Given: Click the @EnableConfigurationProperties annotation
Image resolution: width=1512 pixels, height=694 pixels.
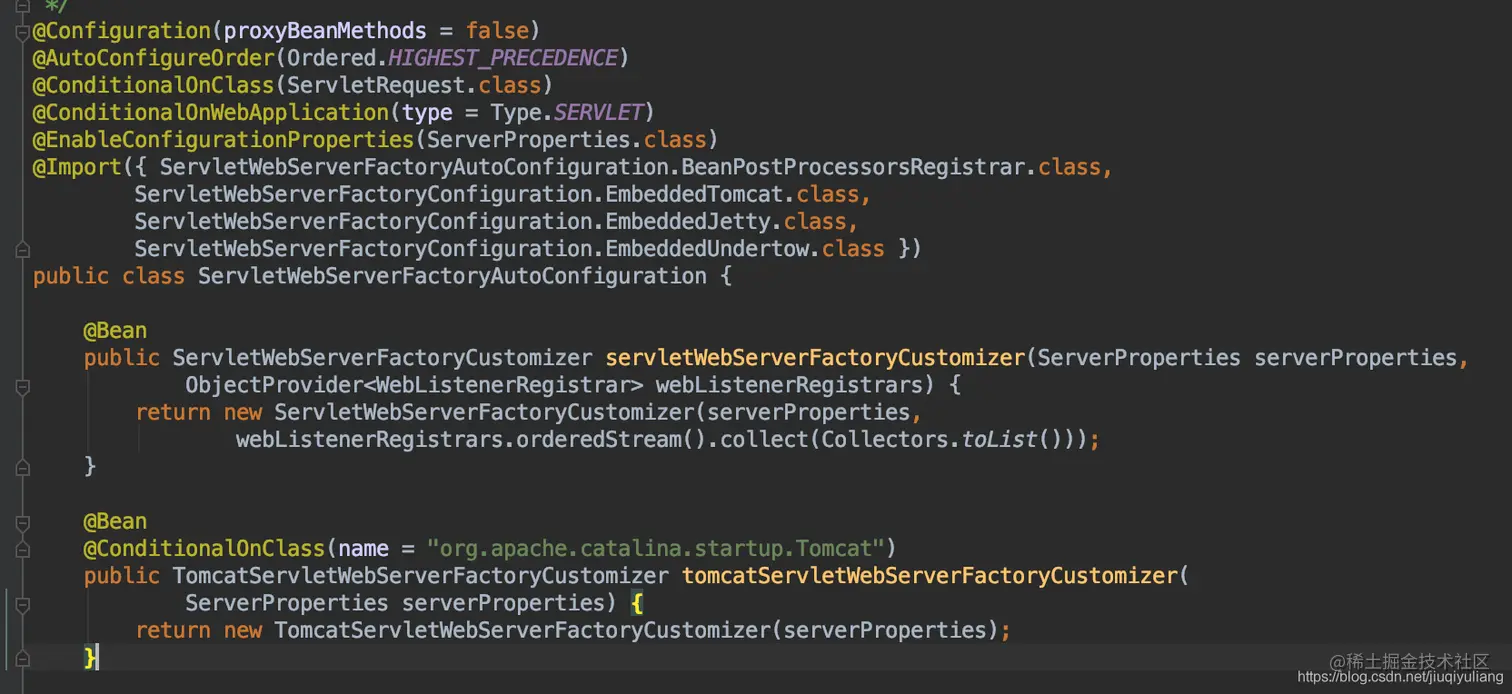Looking at the screenshot, I should (223, 139).
